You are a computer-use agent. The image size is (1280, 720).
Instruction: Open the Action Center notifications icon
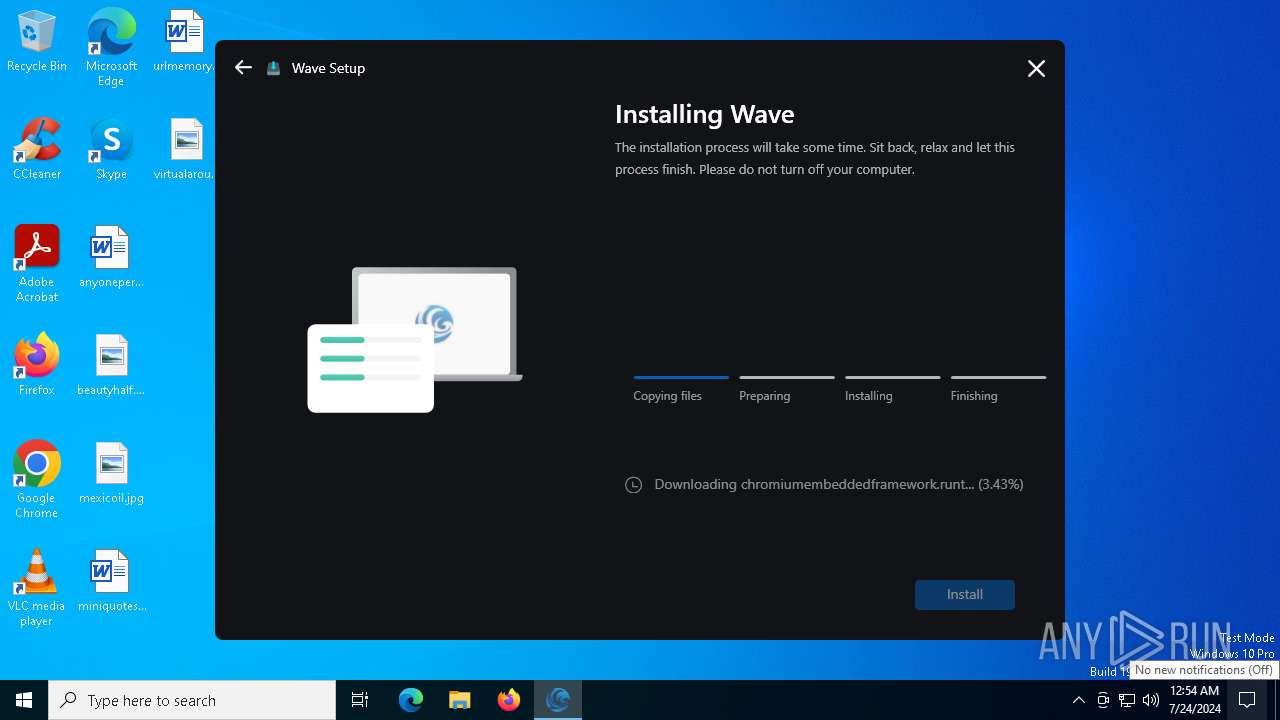point(1247,700)
